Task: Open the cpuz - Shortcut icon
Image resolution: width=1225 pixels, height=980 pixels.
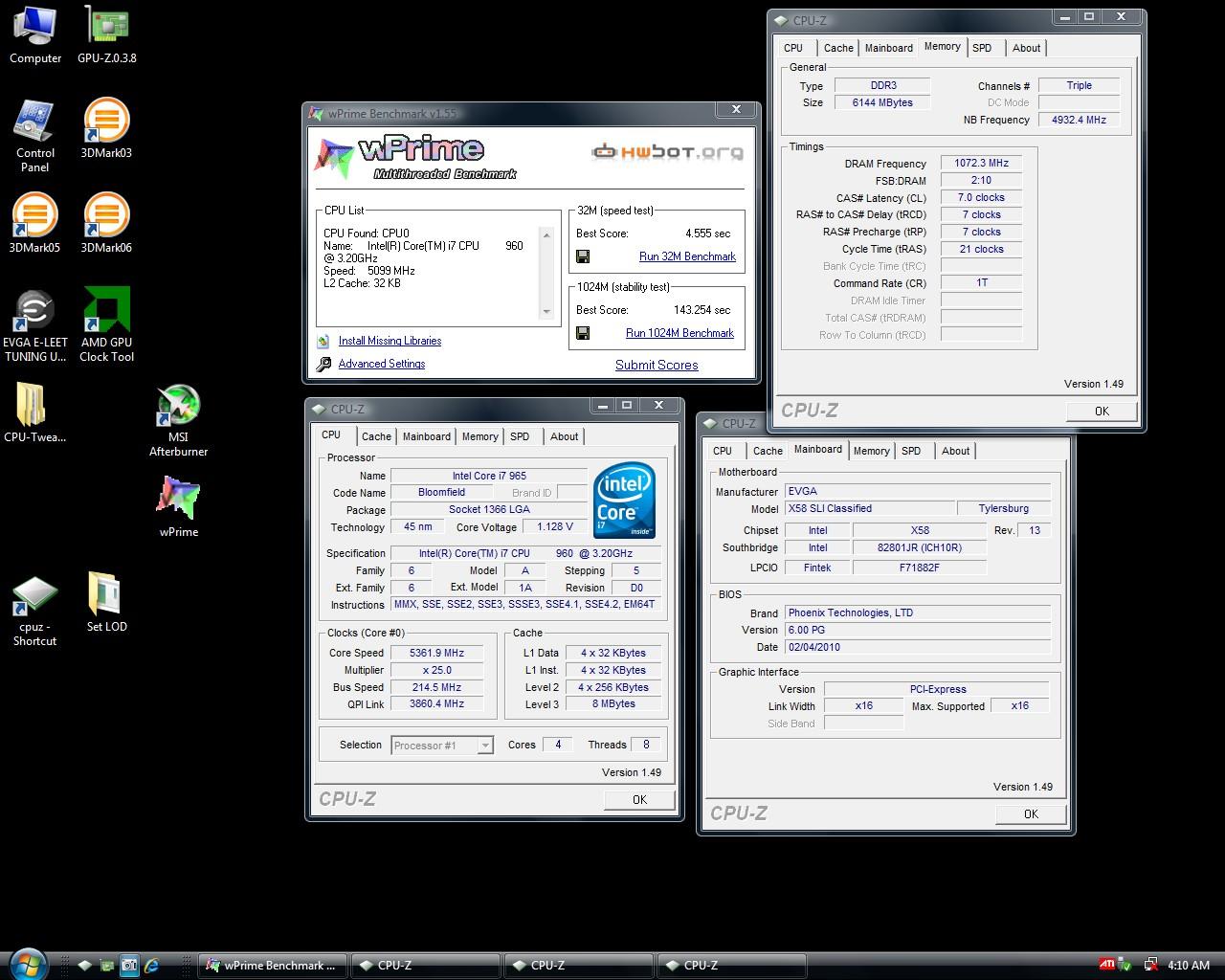Action: [x=35, y=611]
